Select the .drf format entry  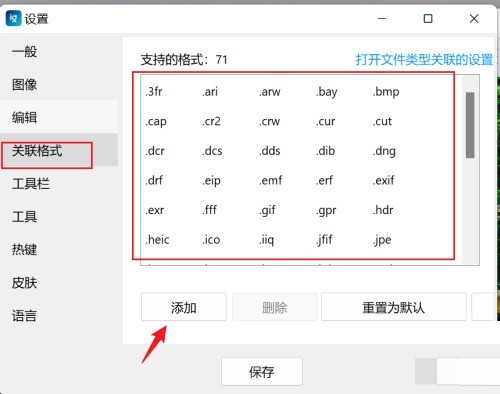(154, 181)
